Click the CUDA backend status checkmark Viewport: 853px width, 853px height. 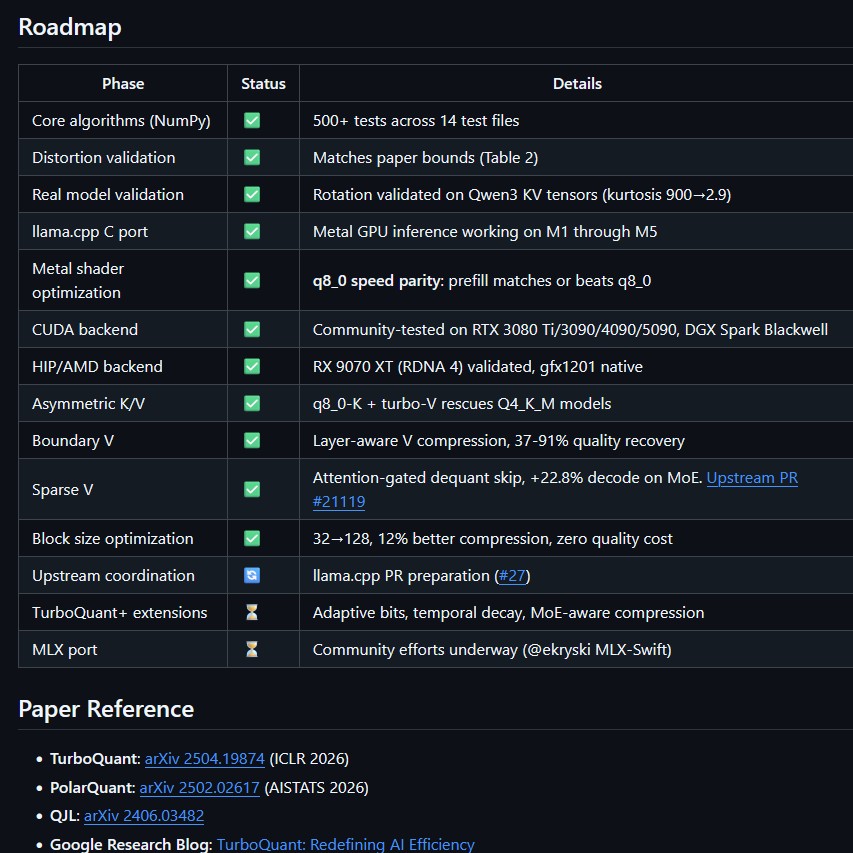point(252,329)
